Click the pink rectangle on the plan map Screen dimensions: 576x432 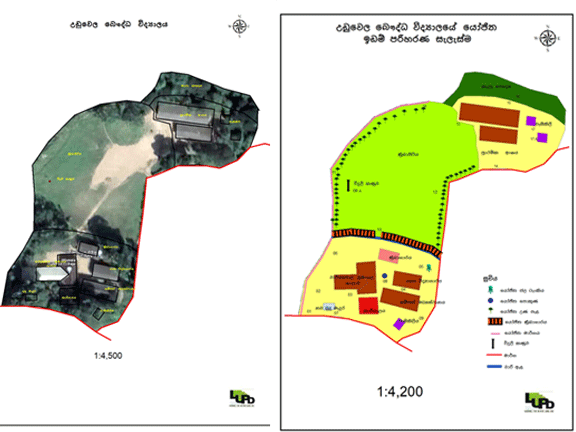click(x=389, y=256)
